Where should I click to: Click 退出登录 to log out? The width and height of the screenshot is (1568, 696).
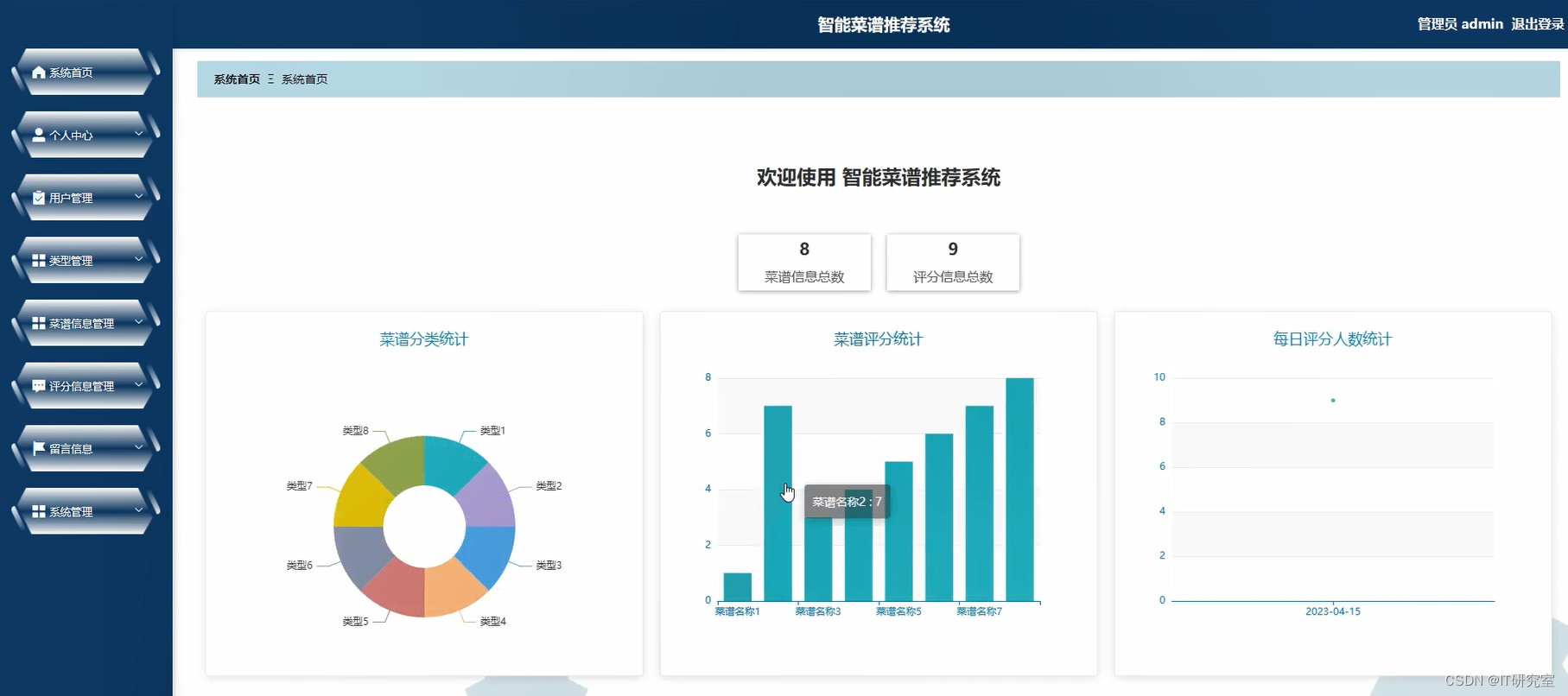1537,24
